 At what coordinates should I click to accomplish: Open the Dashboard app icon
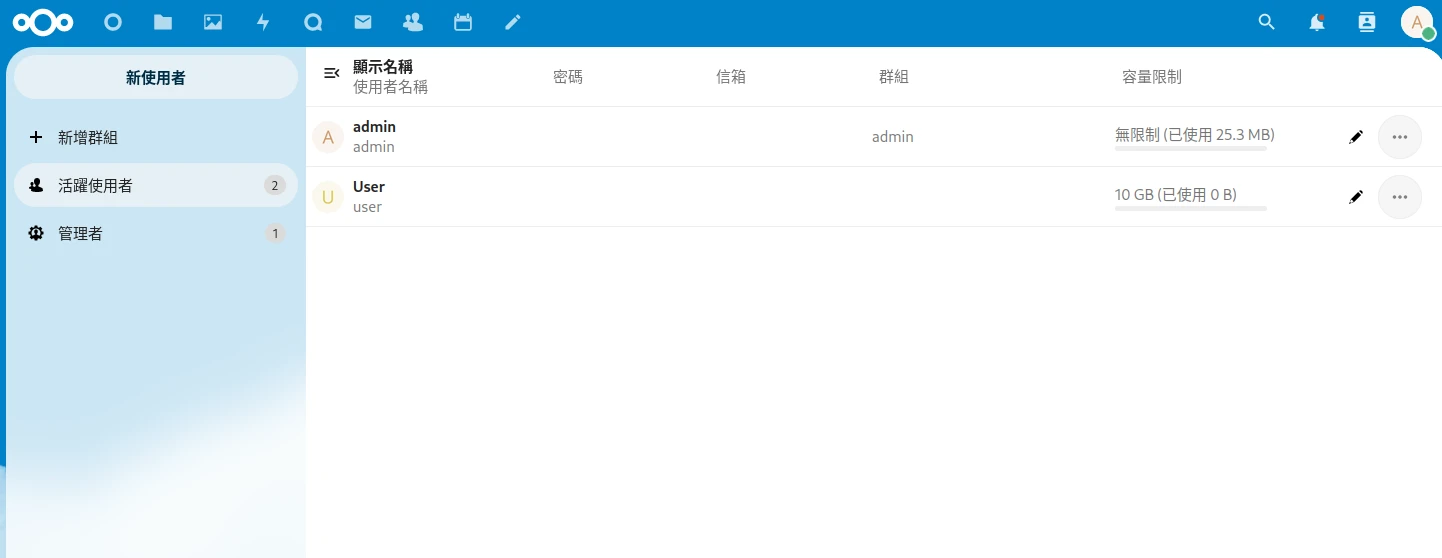pos(113,22)
